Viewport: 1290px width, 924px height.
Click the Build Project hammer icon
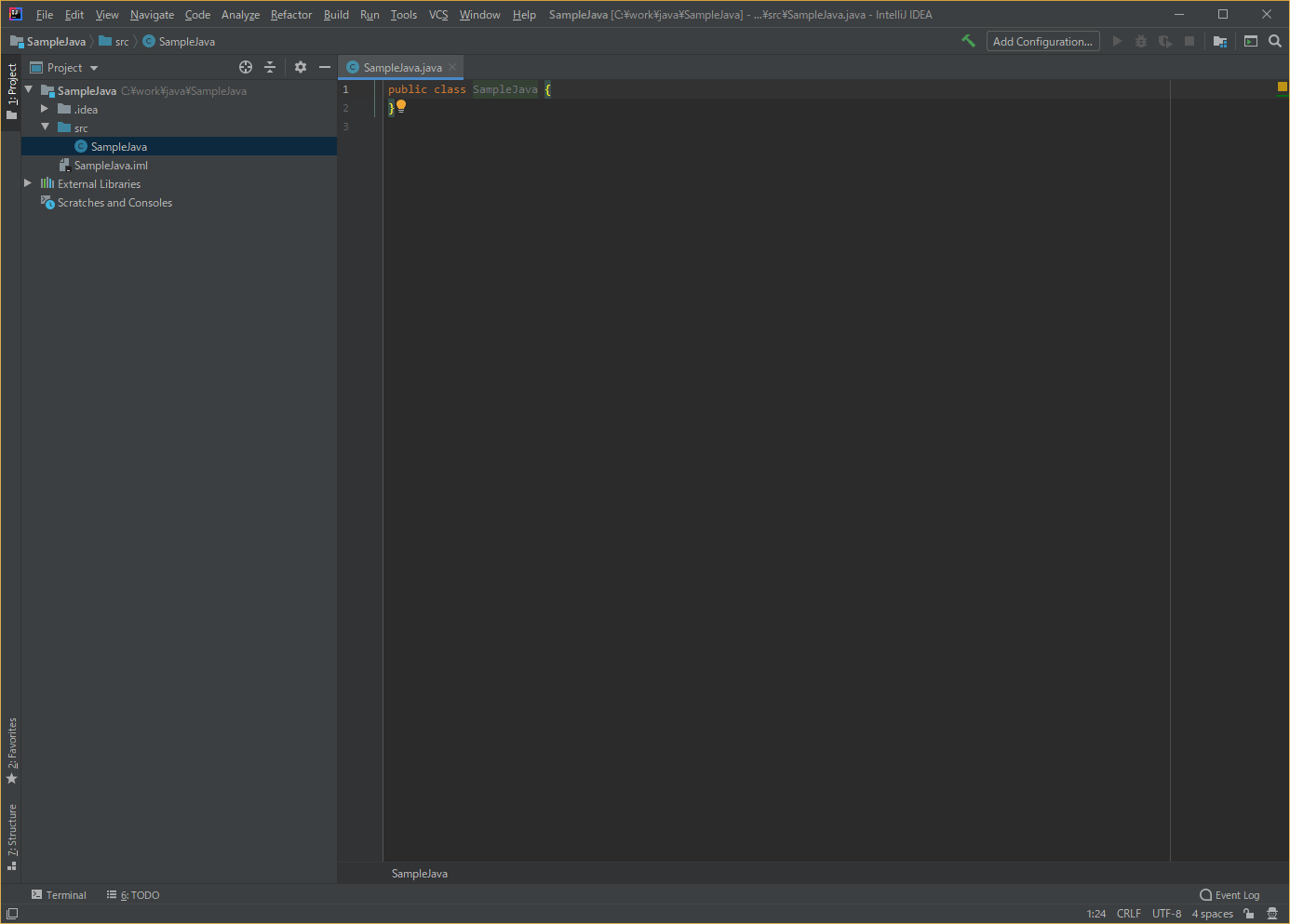point(968,41)
